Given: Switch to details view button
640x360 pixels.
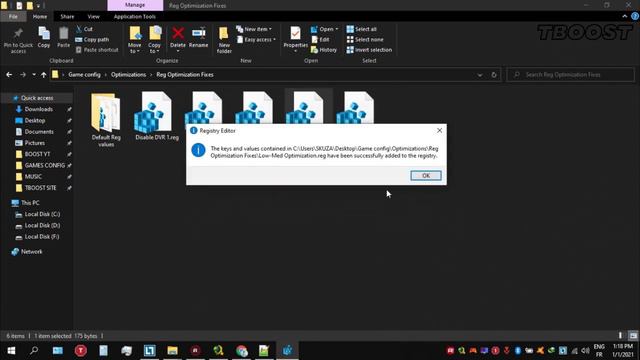Looking at the screenshot, I should (620, 336).
